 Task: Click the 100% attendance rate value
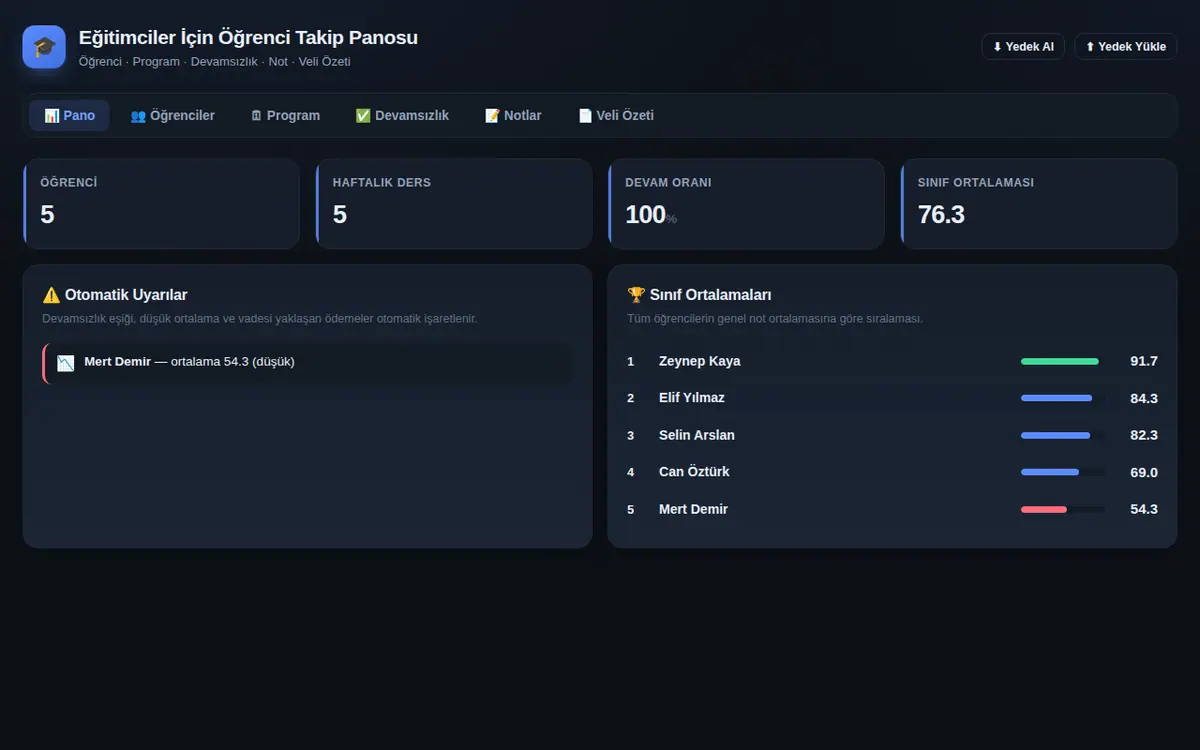click(x=651, y=214)
